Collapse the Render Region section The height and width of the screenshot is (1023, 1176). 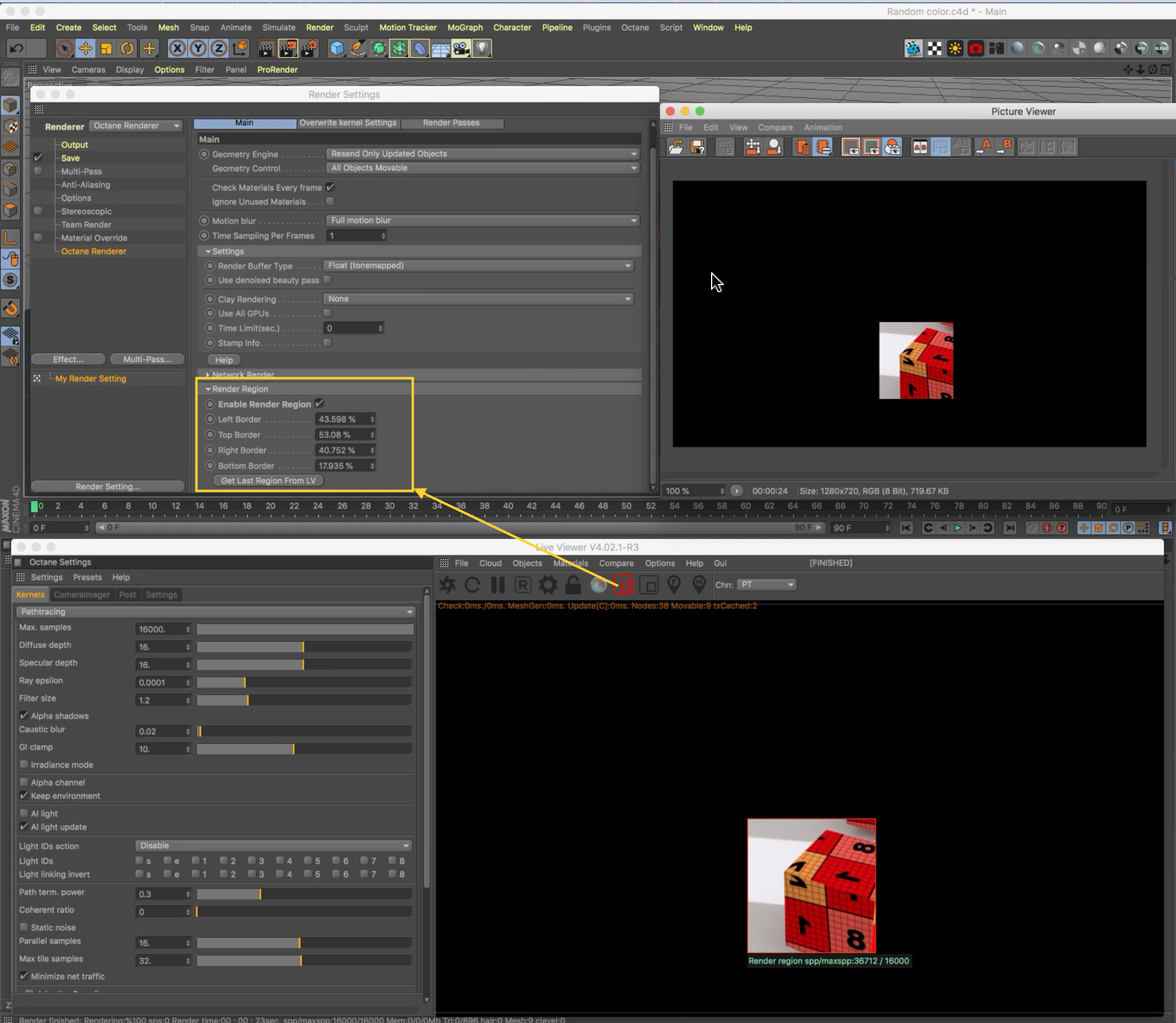click(x=208, y=389)
